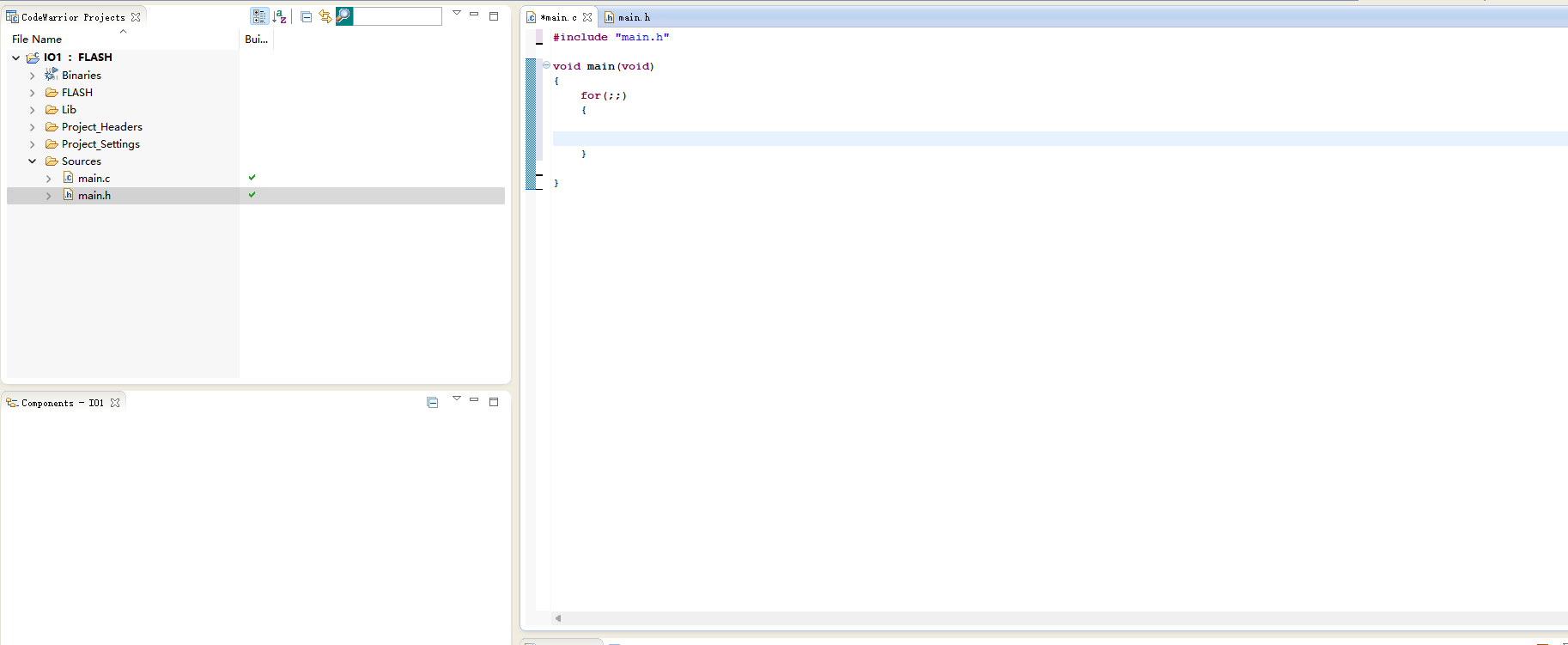The height and width of the screenshot is (645, 1568).
Task: Click the highlighted empty line in for loop
Action: [1061, 139]
